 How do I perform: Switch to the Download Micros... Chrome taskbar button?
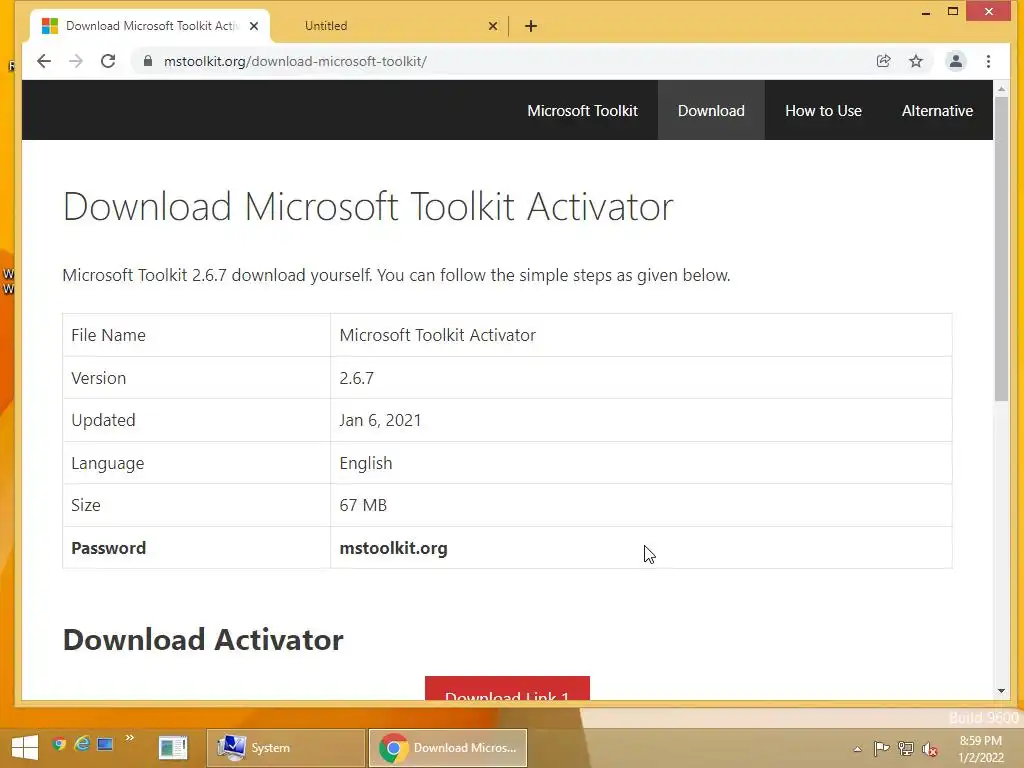(448, 748)
